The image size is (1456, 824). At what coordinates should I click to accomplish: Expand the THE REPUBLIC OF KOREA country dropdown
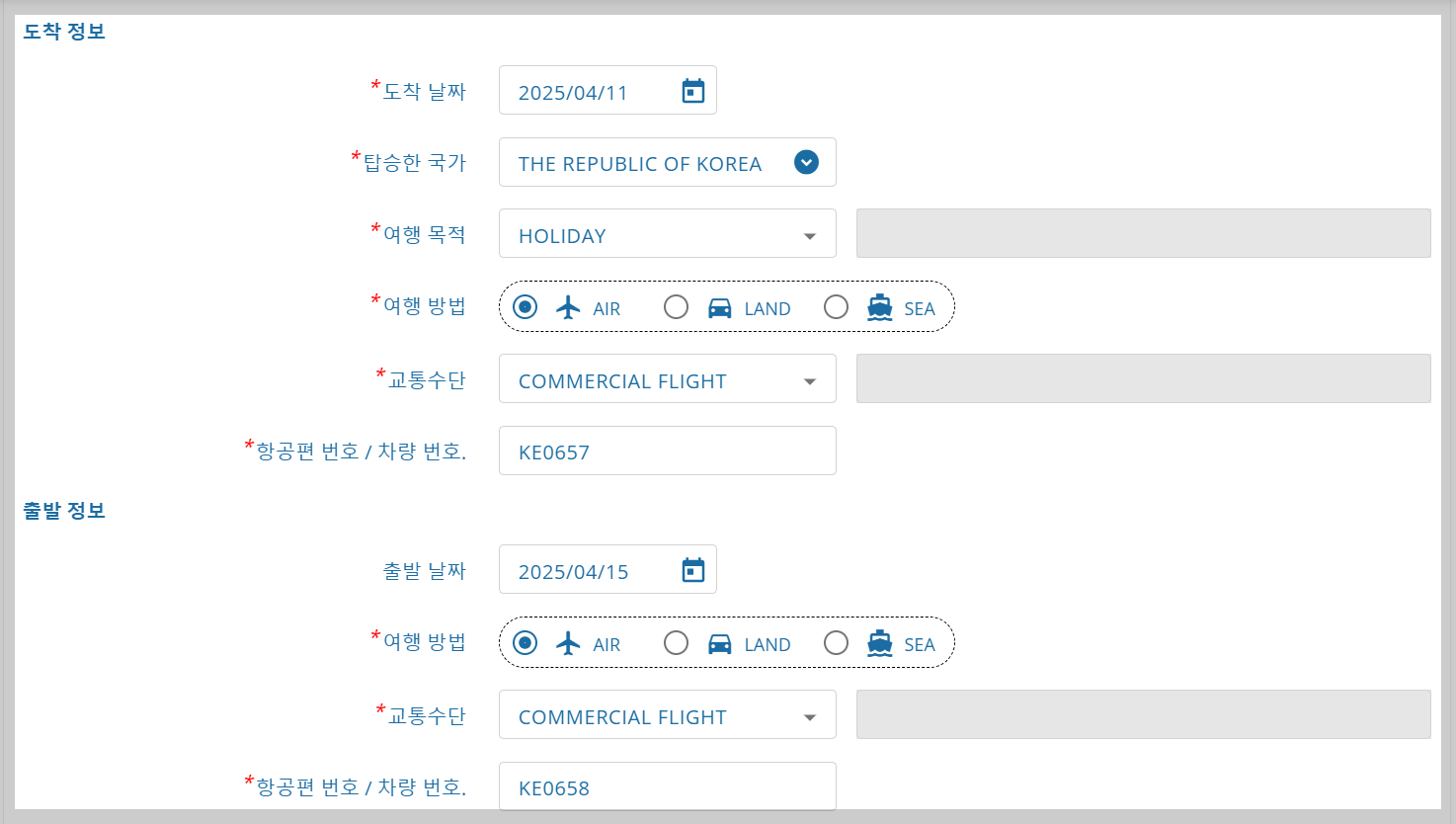click(x=805, y=162)
